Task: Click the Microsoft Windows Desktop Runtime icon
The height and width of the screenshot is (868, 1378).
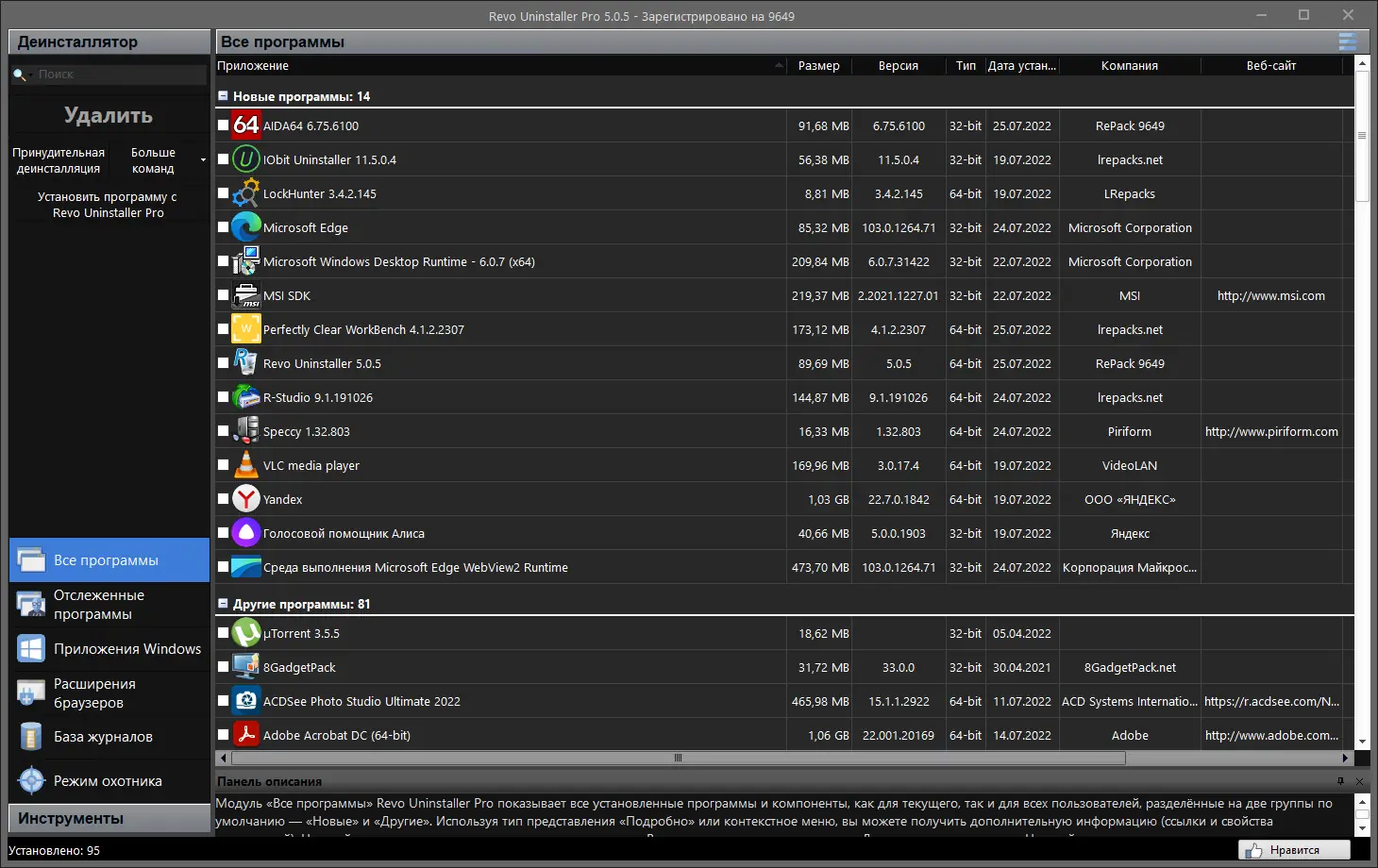Action: click(246, 261)
